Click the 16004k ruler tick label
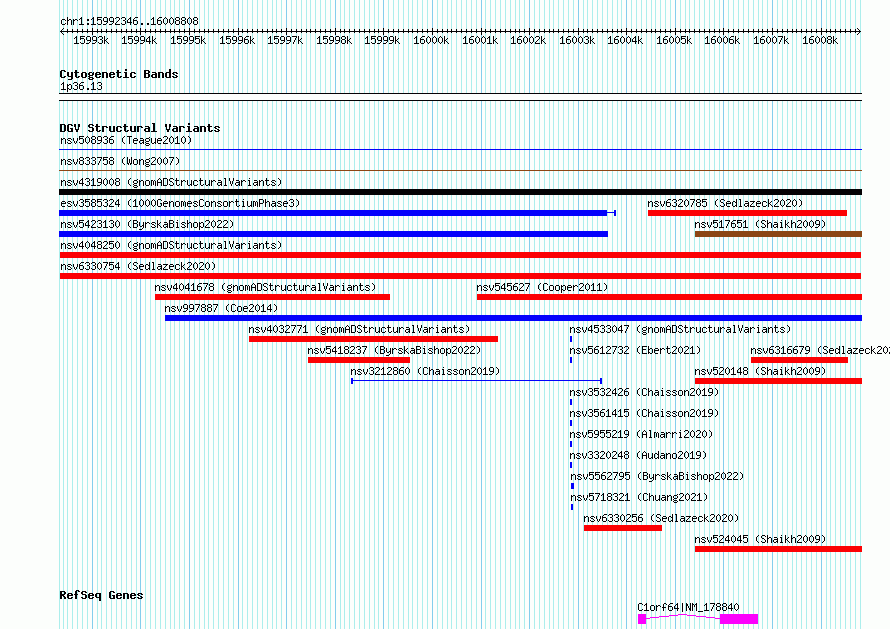Screen dimensions: 890x629 tap(625, 40)
